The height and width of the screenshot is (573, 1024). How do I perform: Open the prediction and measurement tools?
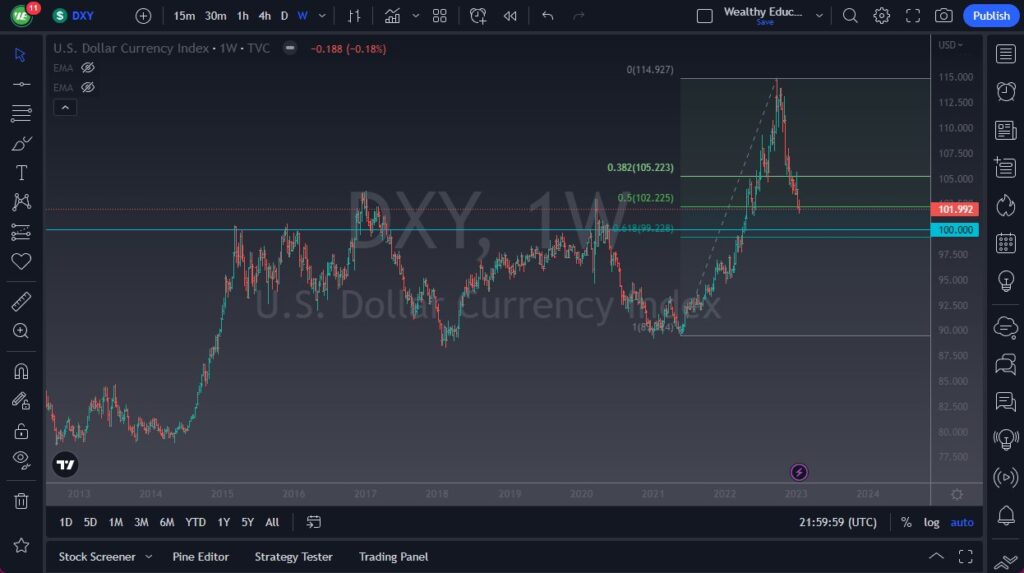(21, 232)
